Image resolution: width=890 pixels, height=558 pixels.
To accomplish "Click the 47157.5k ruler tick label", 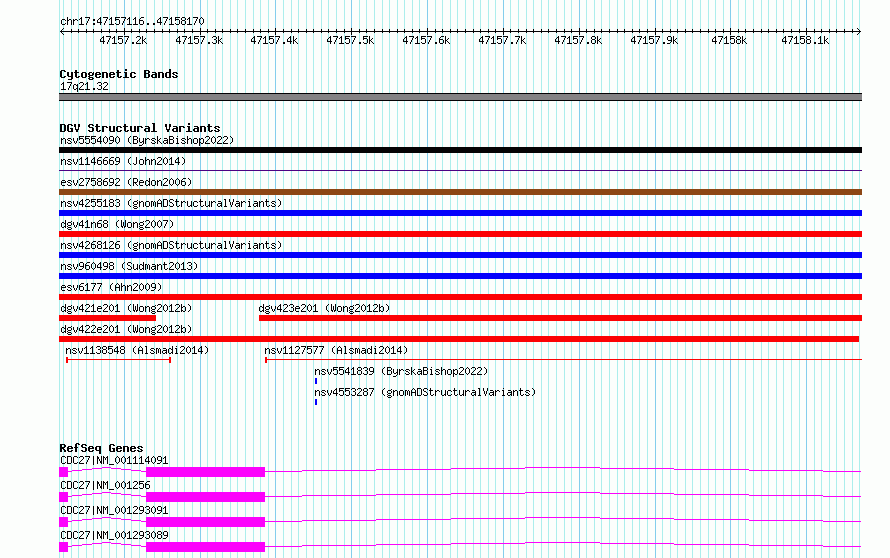I will (x=350, y=40).
